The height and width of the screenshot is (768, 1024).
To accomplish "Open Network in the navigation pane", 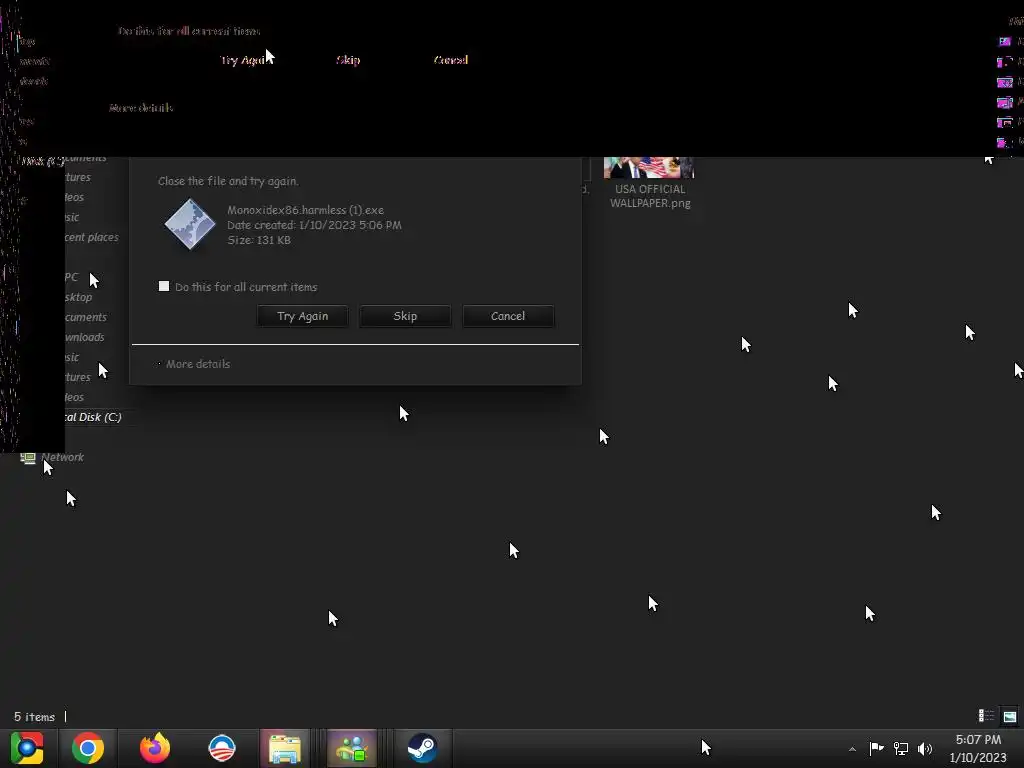I will pyautogui.click(x=63, y=457).
